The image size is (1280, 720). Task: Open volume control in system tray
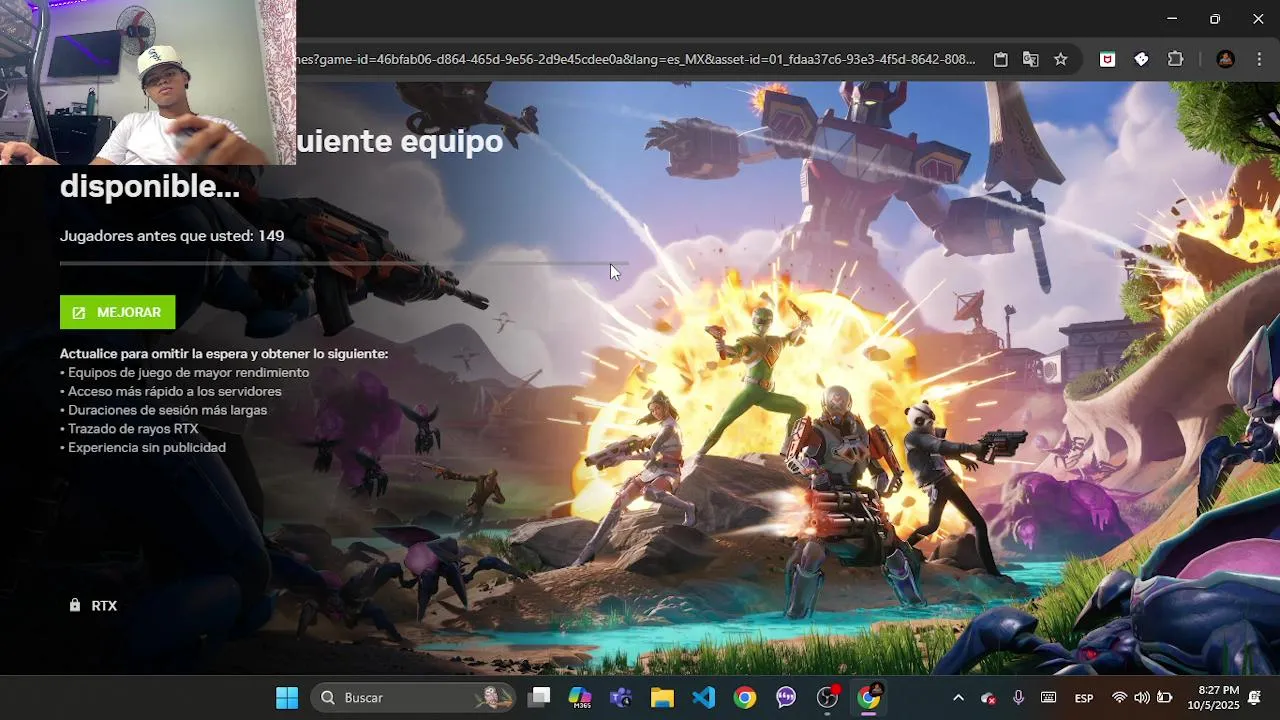click(x=1142, y=698)
